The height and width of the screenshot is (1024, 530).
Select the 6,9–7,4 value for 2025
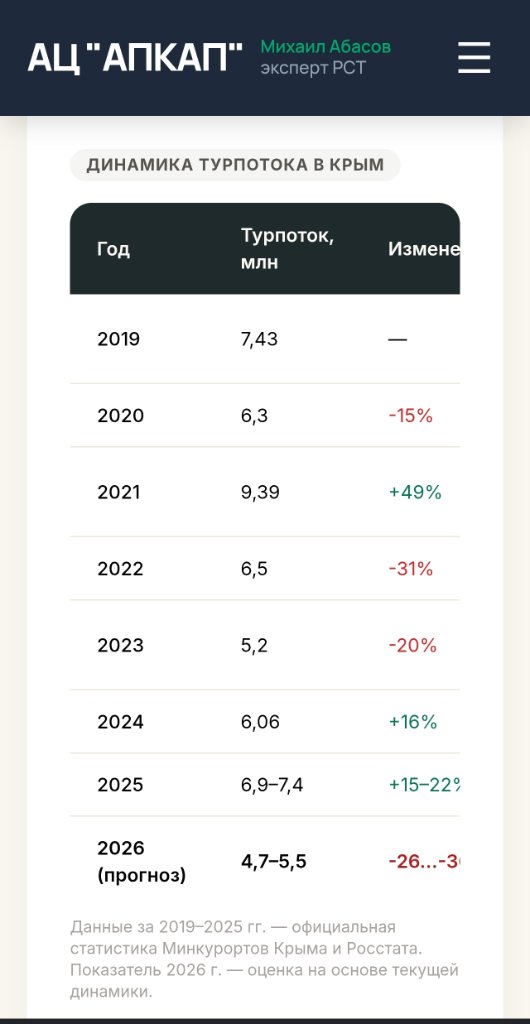(x=272, y=785)
